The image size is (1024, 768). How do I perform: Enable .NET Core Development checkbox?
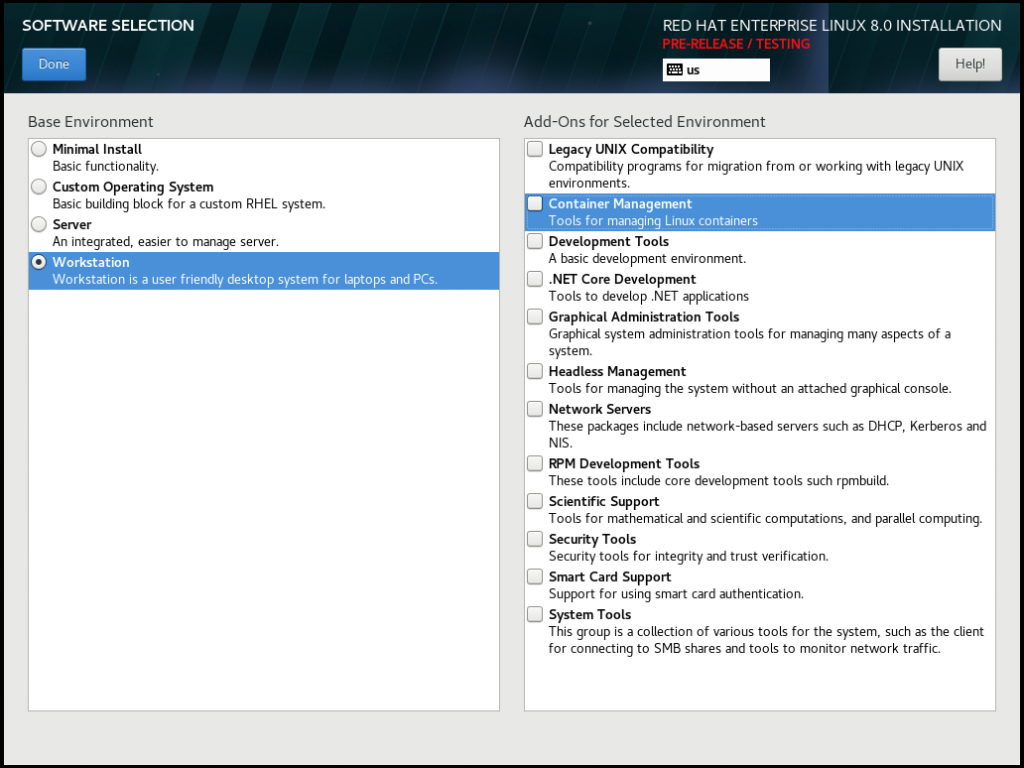(x=535, y=279)
